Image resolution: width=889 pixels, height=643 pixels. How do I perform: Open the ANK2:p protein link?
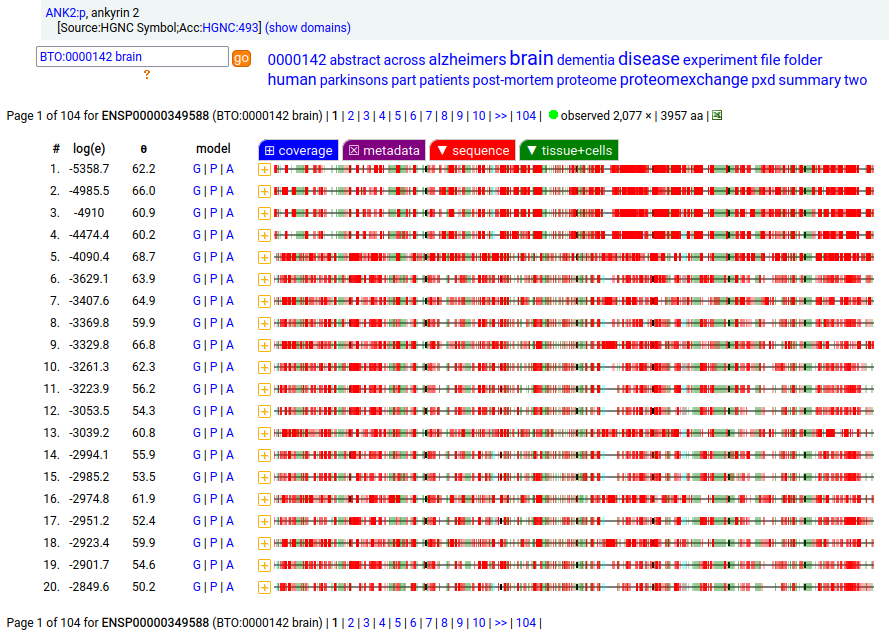tap(66, 12)
